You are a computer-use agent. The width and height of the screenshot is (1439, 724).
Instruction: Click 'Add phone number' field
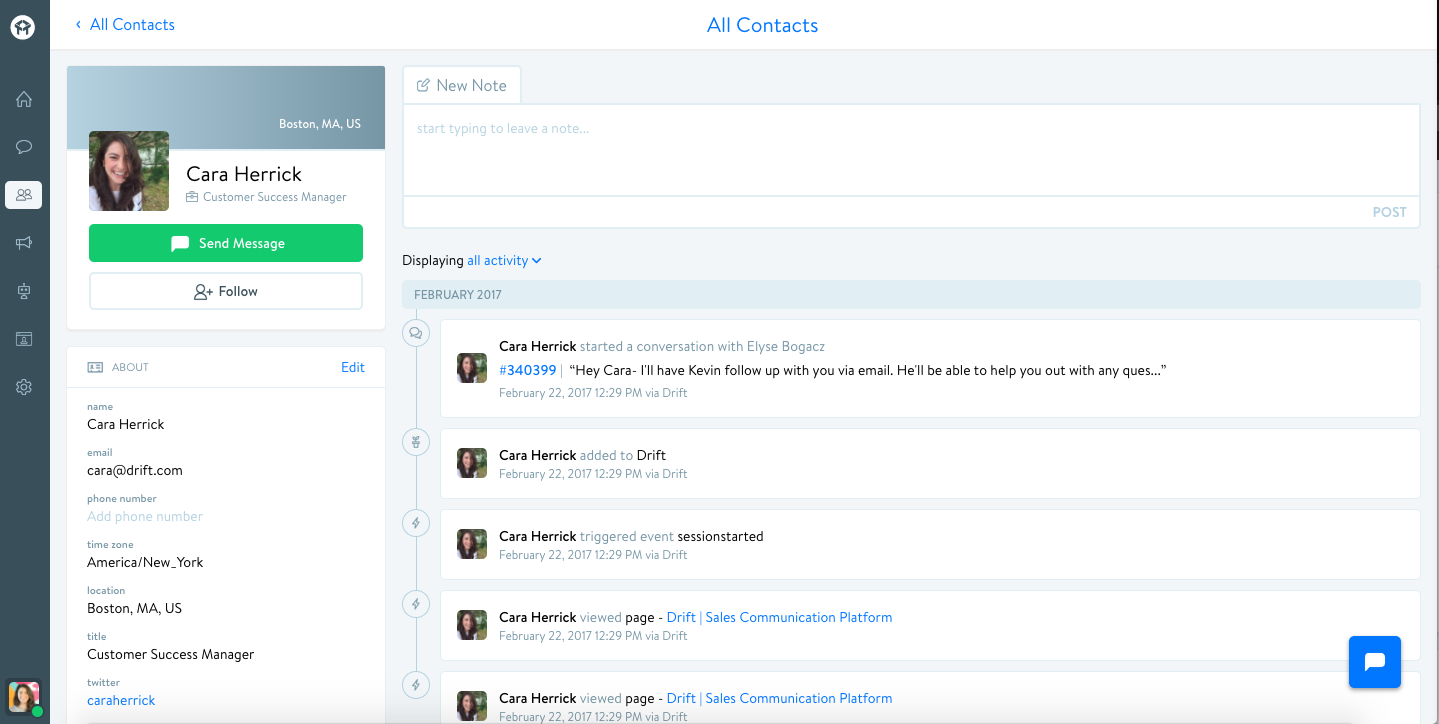click(x=145, y=516)
